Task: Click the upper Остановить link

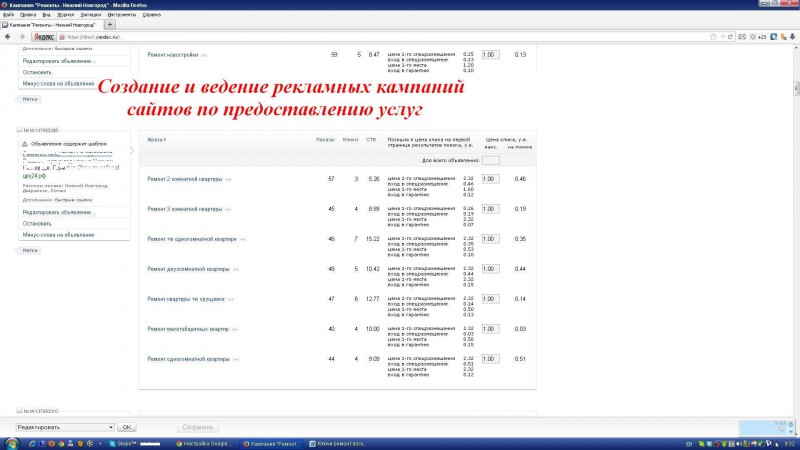Action: 37,72
